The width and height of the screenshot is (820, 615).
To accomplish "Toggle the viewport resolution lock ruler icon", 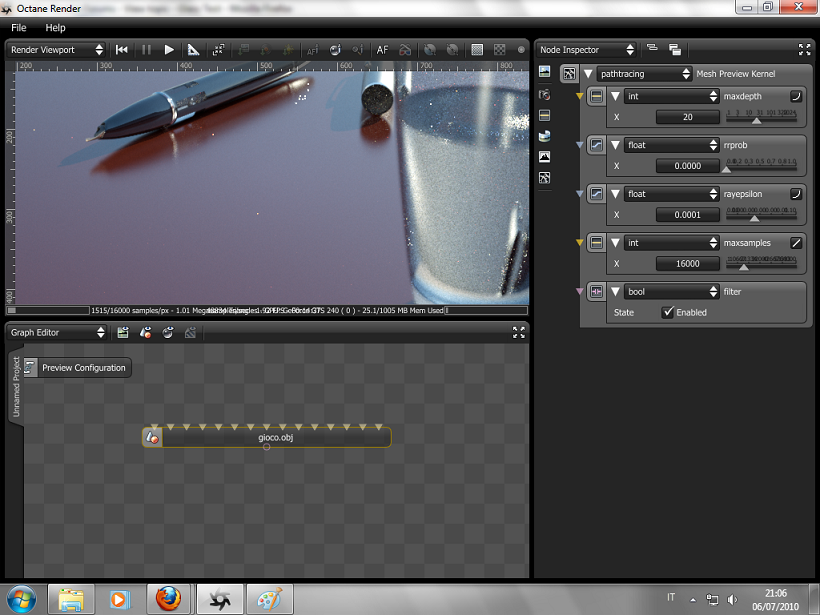I will 193,50.
